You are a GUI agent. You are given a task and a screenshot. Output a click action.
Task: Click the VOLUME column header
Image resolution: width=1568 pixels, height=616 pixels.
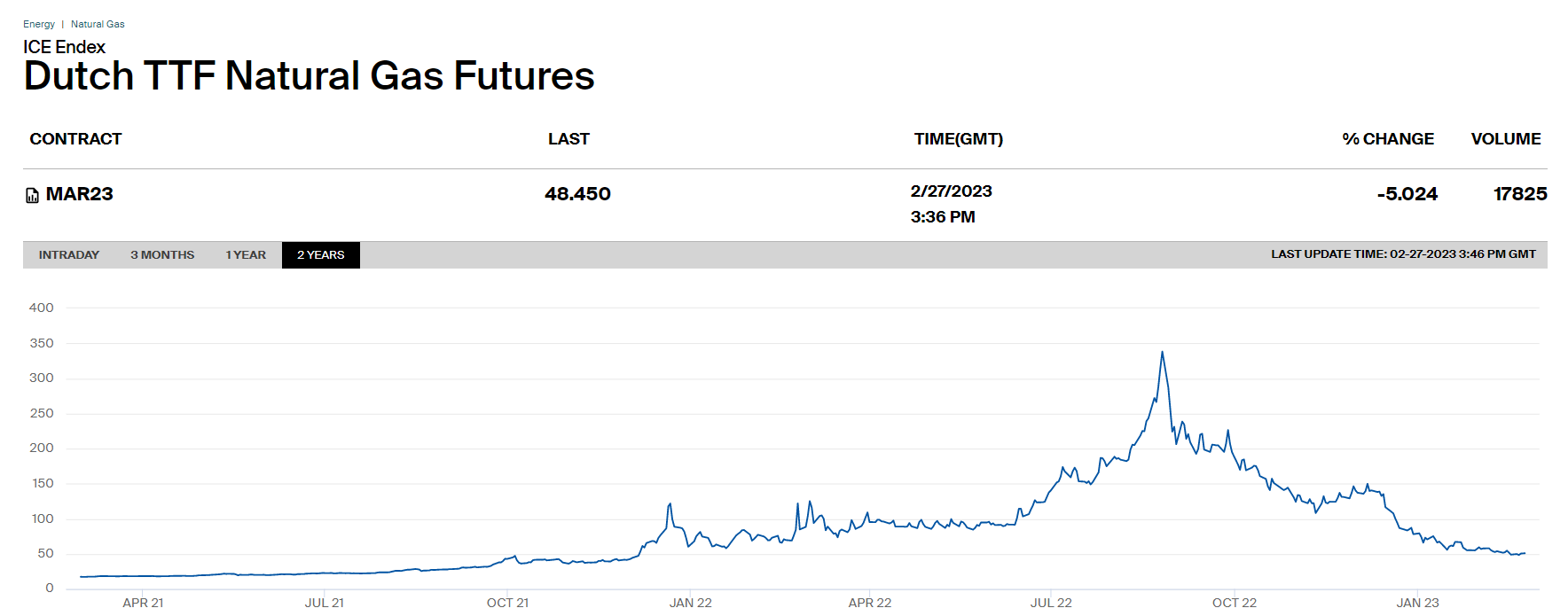(1505, 139)
